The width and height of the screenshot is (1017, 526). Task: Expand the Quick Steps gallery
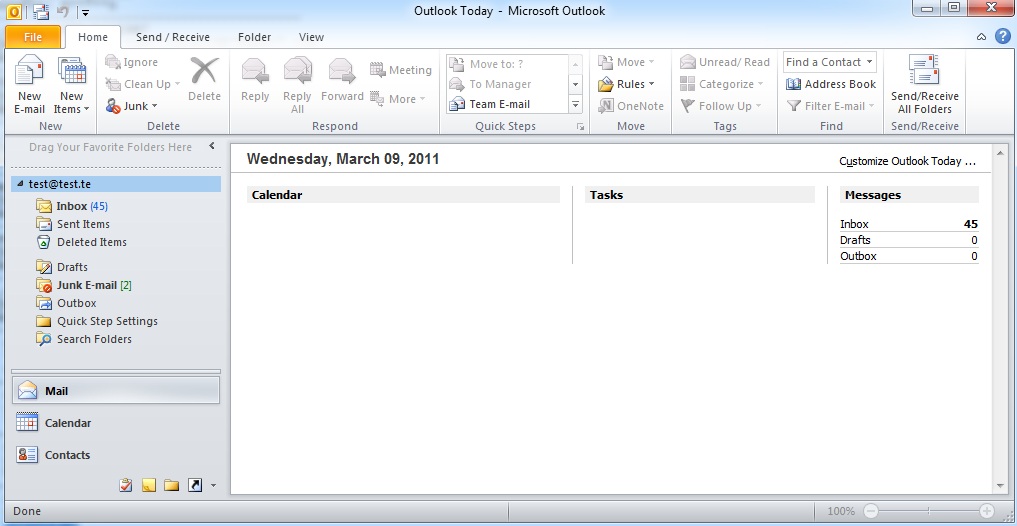pyautogui.click(x=575, y=104)
